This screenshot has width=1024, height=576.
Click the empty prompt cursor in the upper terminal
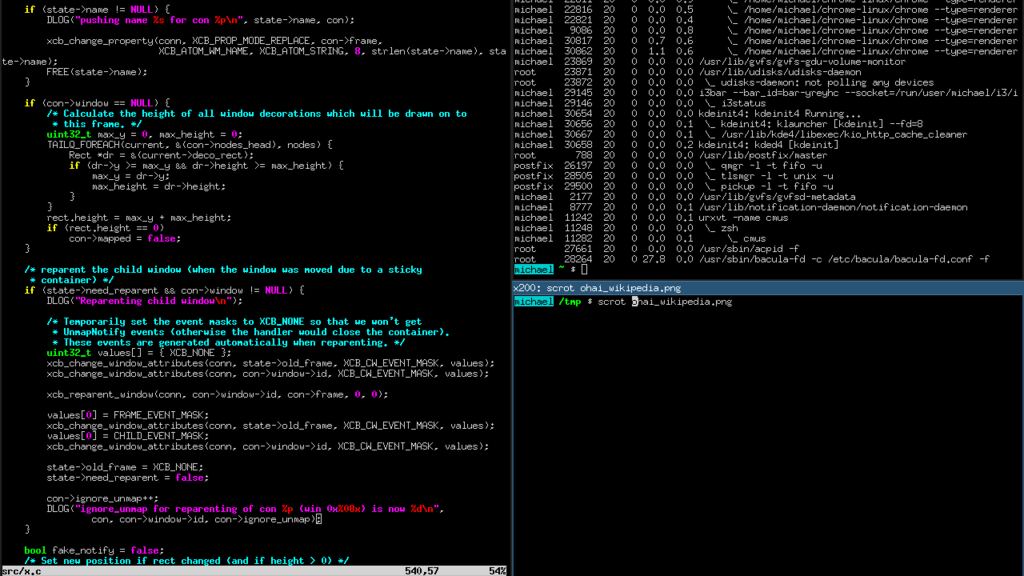pyautogui.click(x=584, y=270)
